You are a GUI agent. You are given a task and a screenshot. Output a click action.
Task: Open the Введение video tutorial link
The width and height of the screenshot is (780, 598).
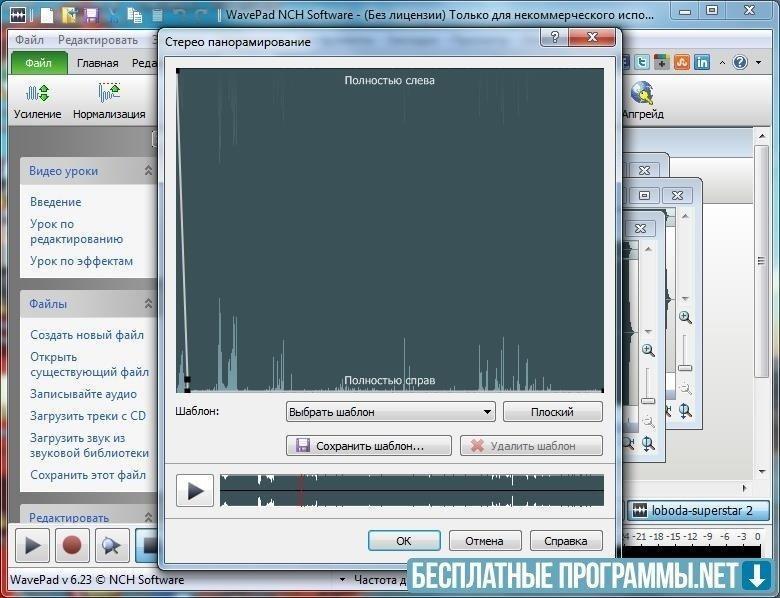[x=56, y=202]
